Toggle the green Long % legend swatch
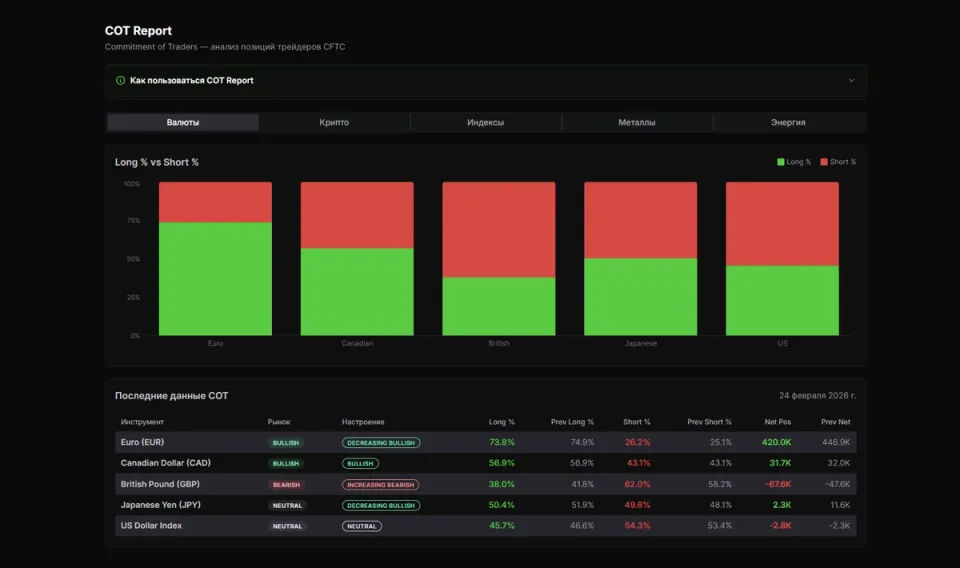 click(781, 162)
